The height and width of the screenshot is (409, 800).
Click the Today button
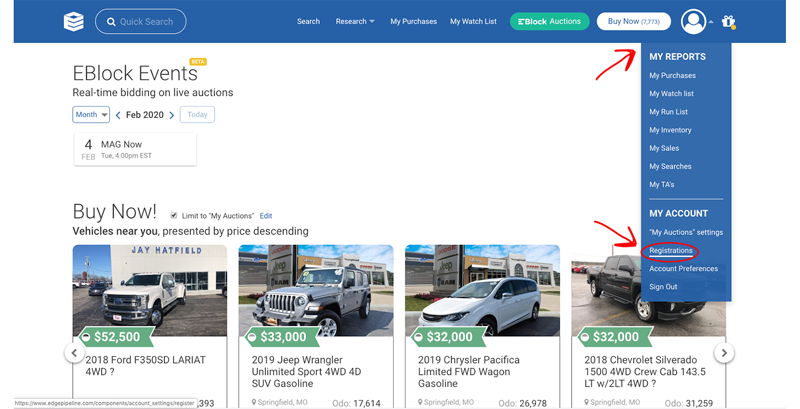tap(197, 115)
